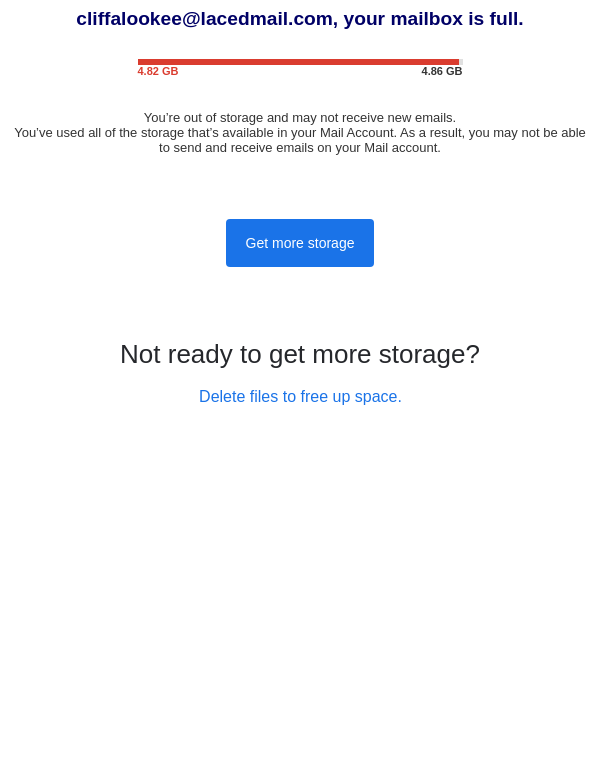Click the Get more storage button
The image size is (600, 768).
click(x=300, y=243)
